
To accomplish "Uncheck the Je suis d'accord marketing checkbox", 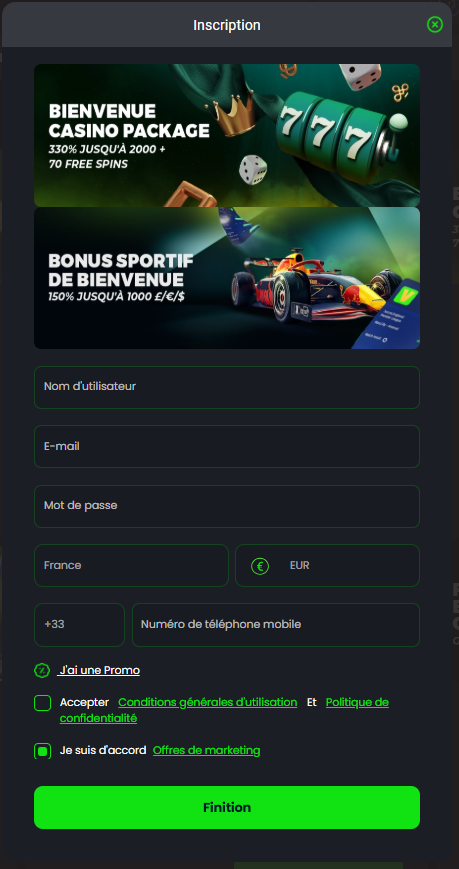I will [42, 751].
